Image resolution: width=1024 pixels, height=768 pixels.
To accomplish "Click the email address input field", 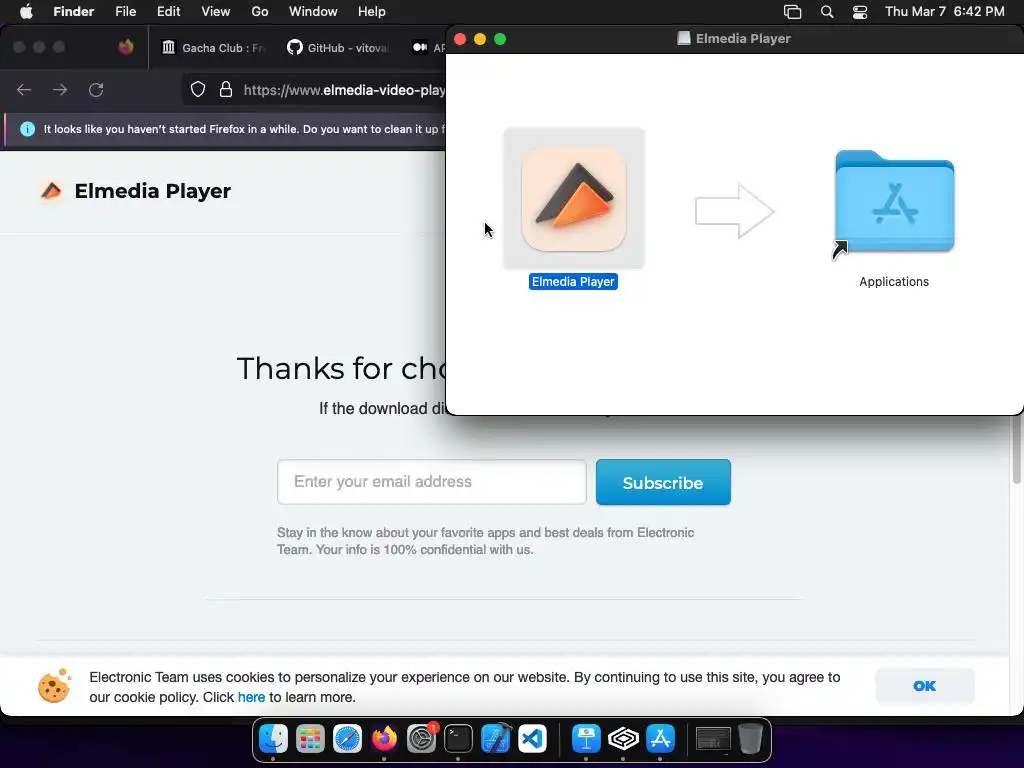I will 432,482.
